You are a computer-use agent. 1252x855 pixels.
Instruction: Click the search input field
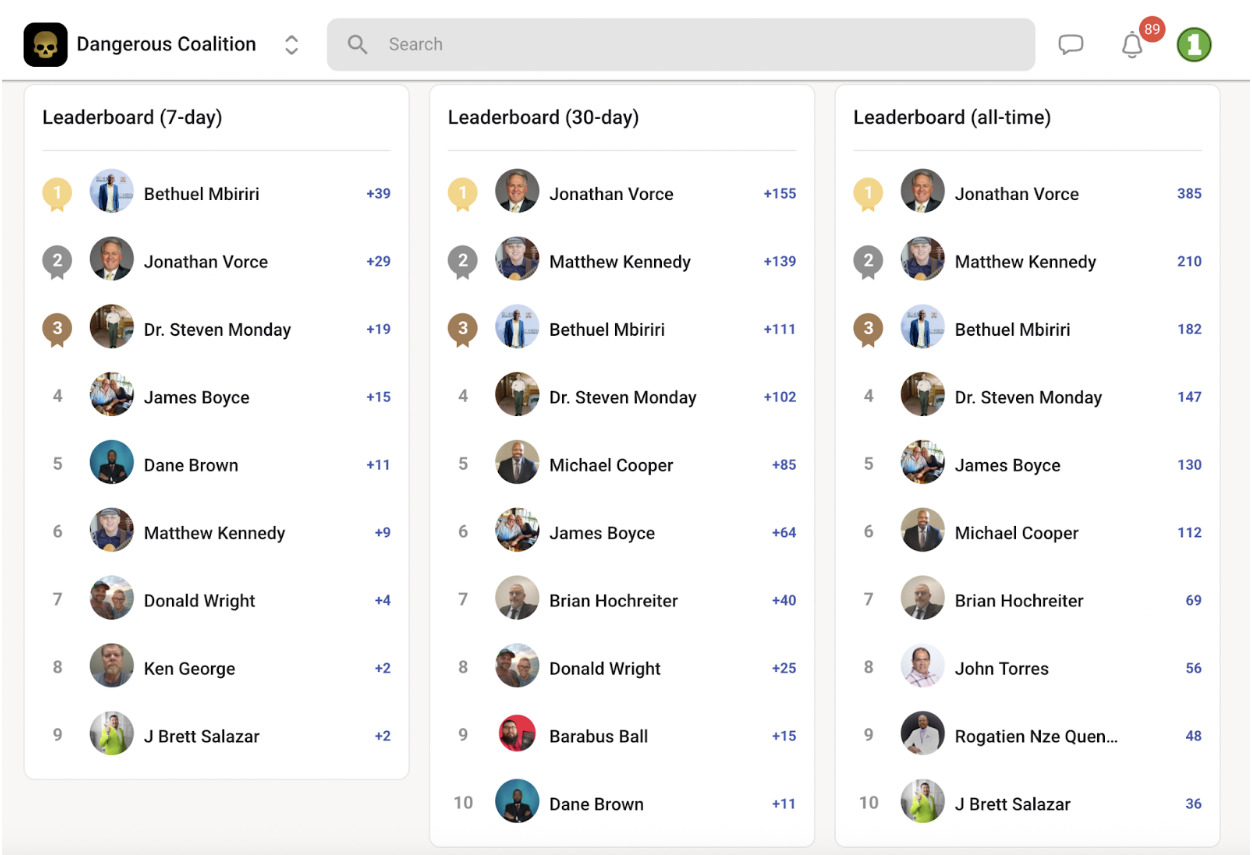(700, 45)
